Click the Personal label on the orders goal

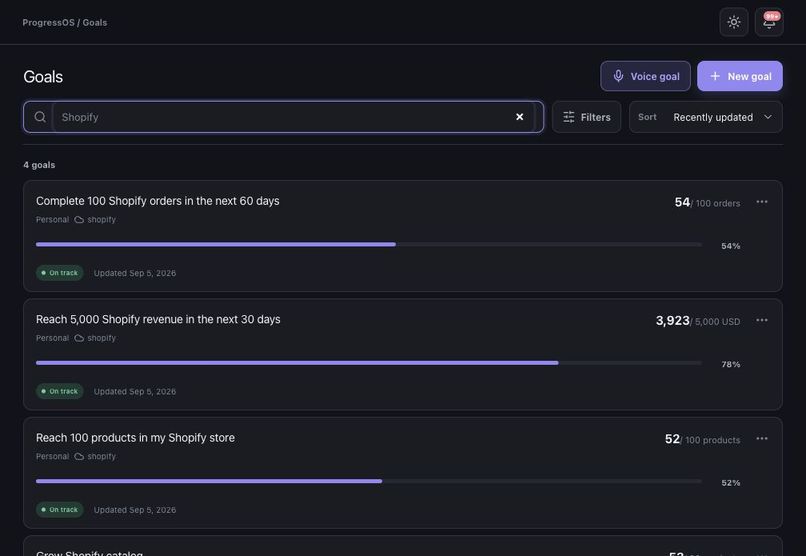[x=52, y=219]
